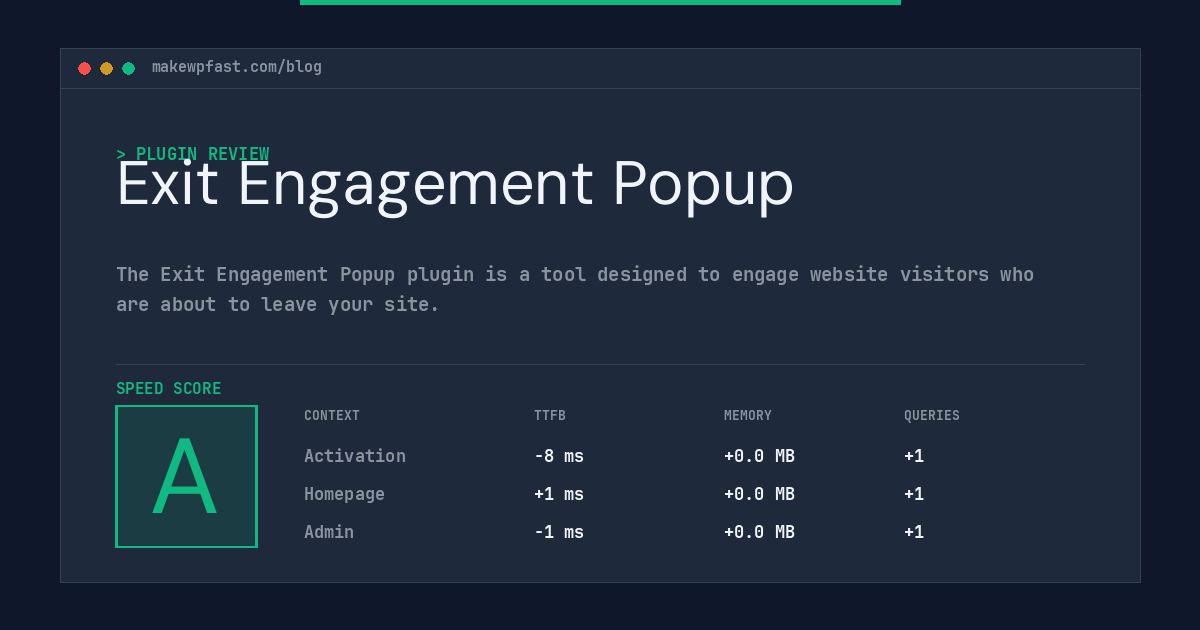Click the makewpfast.com/blog address text
Image resolution: width=1200 pixels, height=630 pixels.
pos(237,67)
